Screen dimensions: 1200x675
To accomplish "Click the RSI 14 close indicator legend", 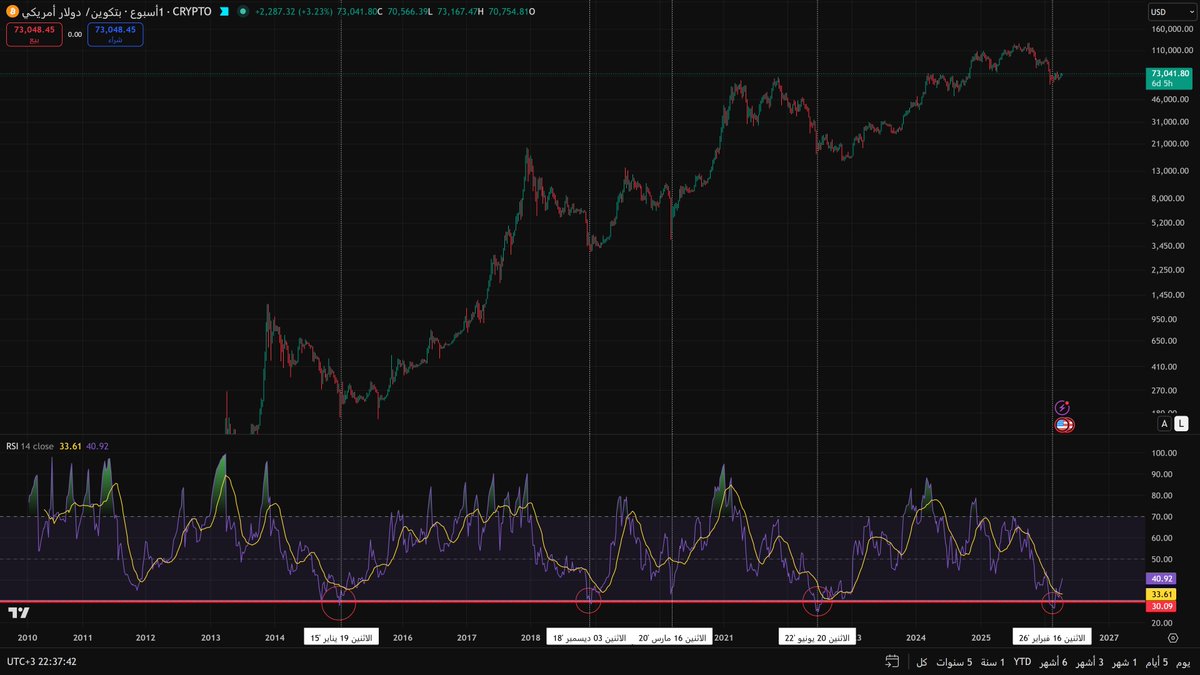I will tap(31, 446).
